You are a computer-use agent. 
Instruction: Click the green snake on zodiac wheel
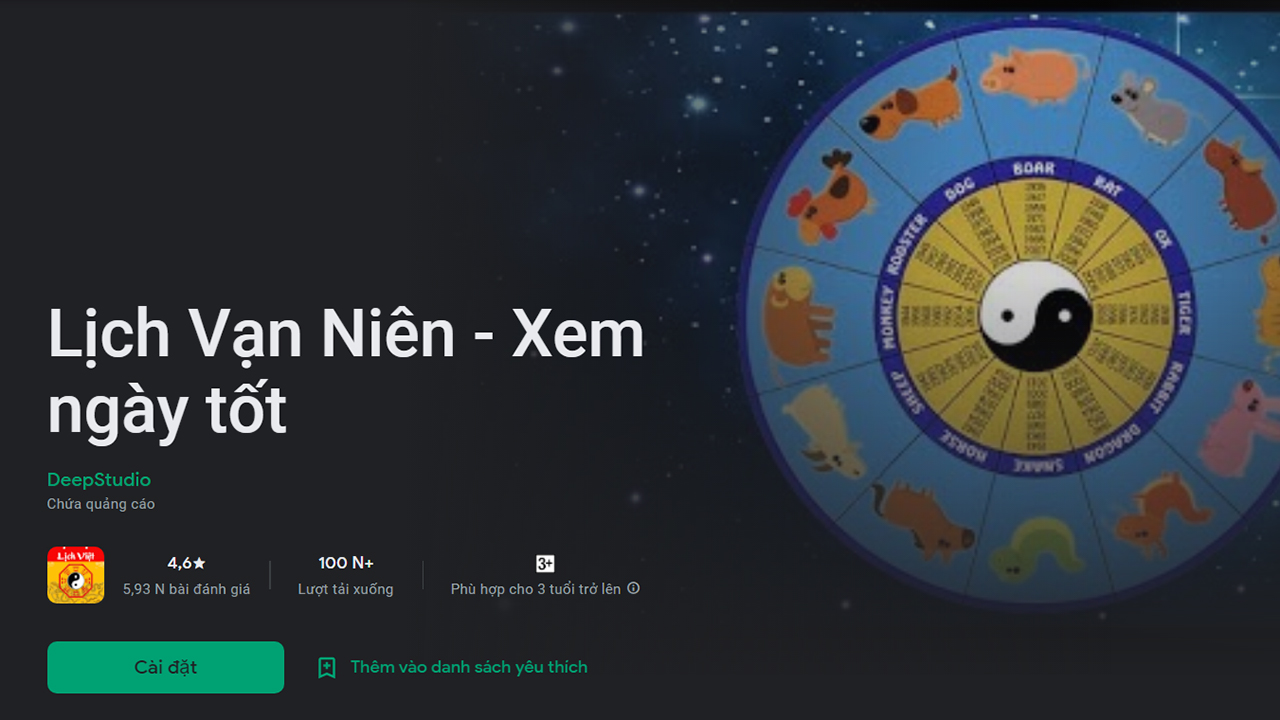pyautogui.click(x=1037, y=545)
